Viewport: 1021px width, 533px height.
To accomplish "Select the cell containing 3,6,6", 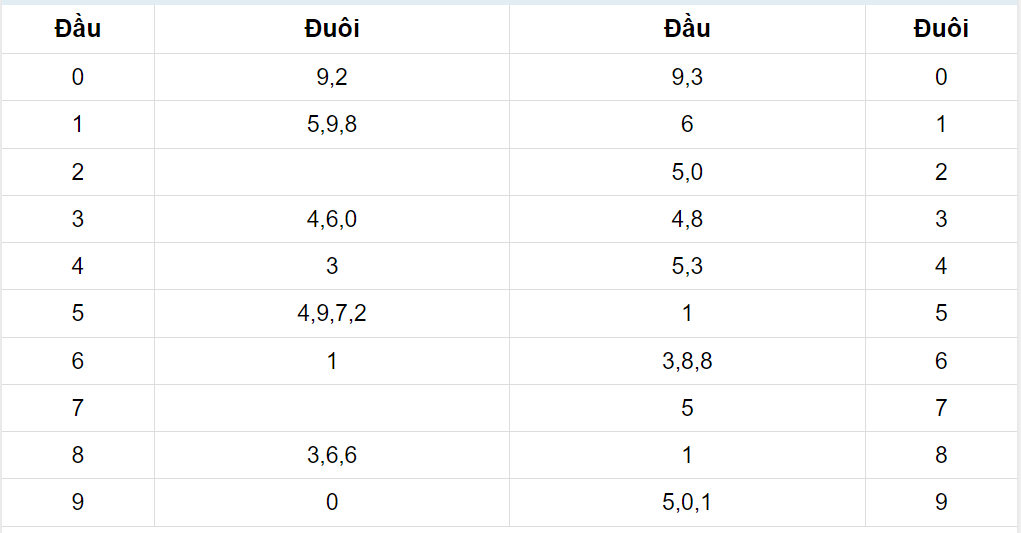I will point(331,455).
